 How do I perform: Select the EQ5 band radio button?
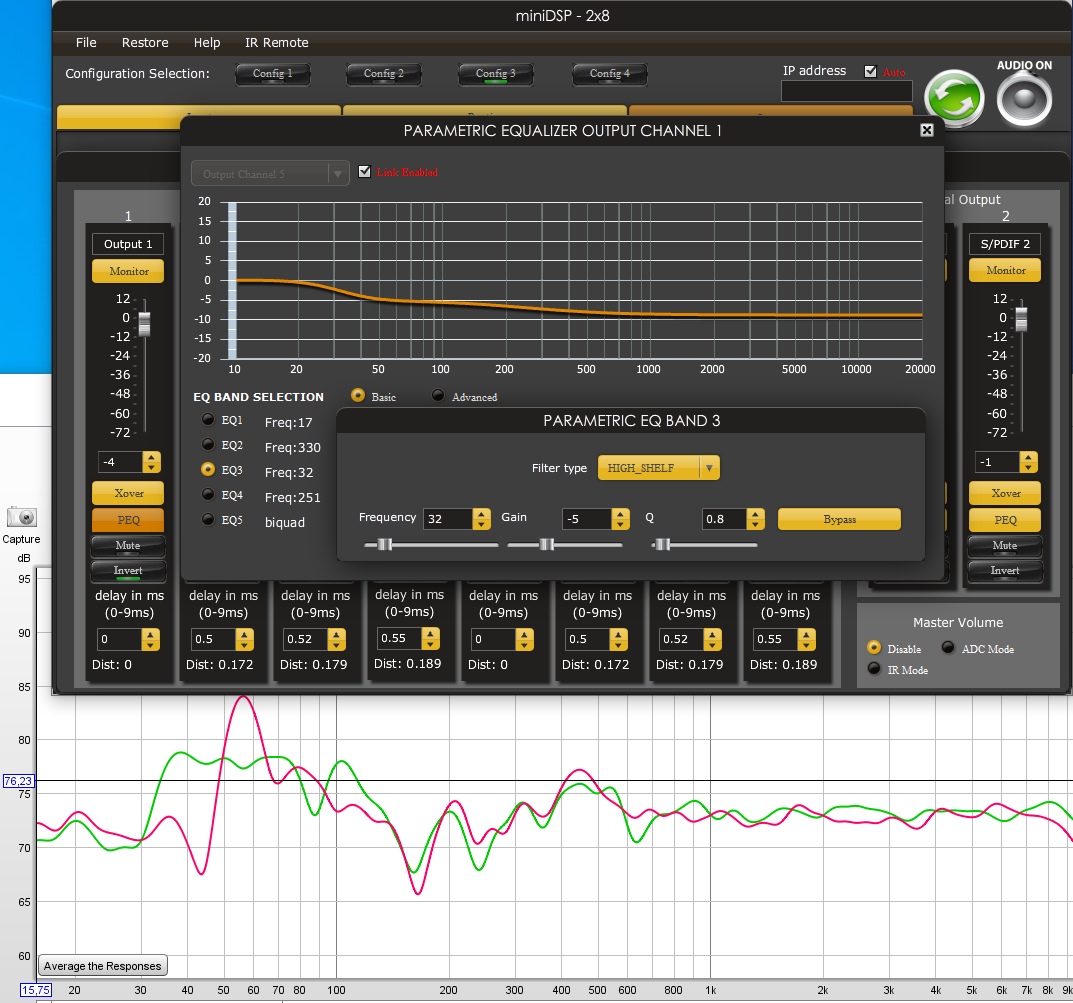point(208,519)
